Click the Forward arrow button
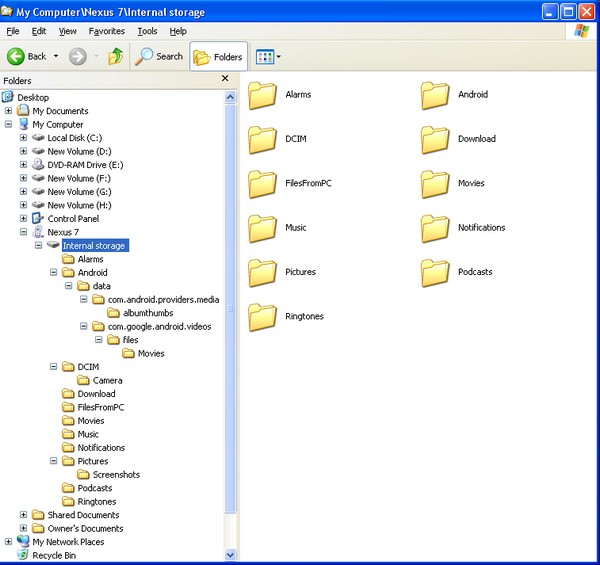Screen dimensions: 600x565 click(78, 57)
